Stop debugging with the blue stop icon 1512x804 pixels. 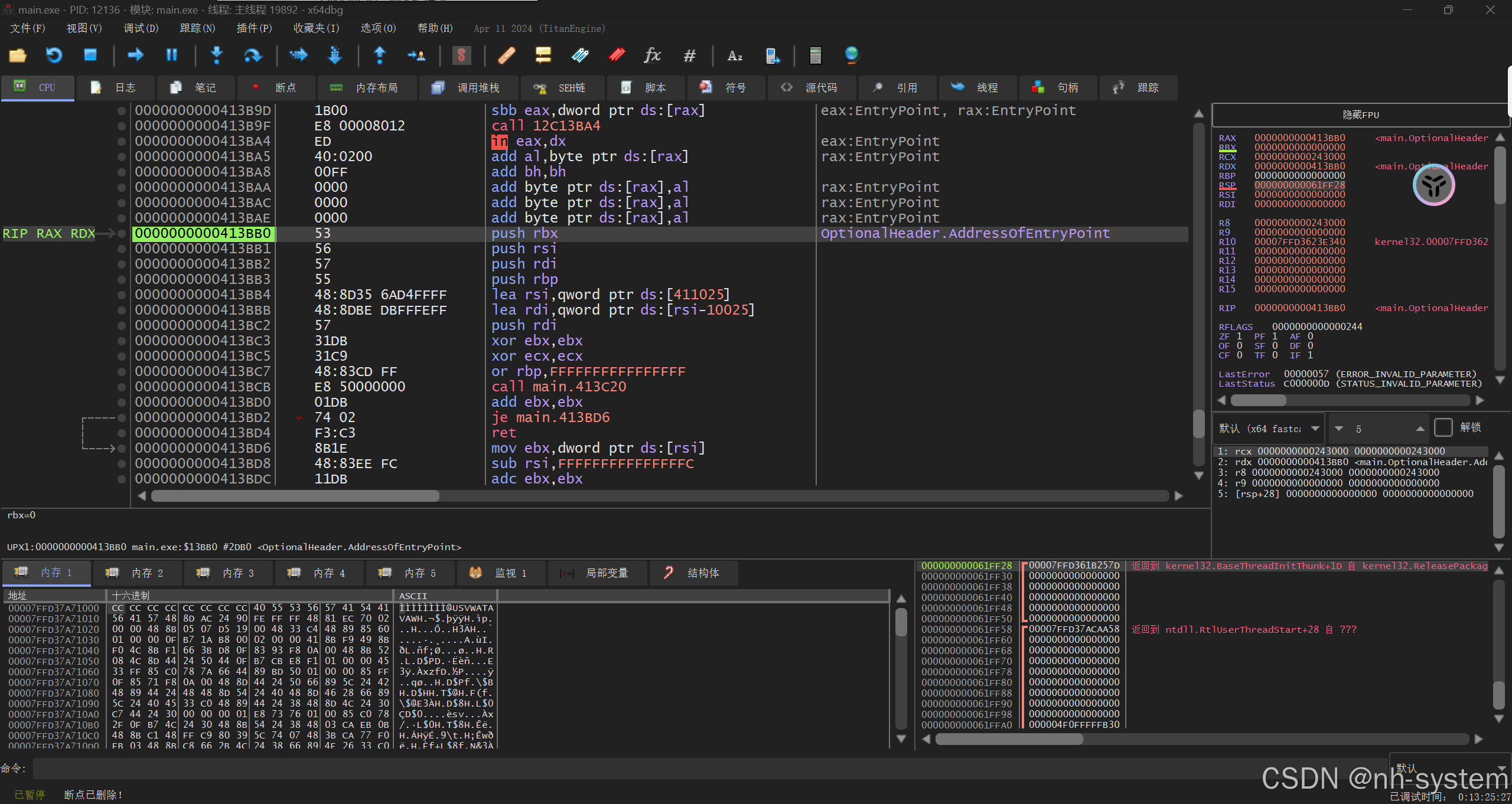click(x=90, y=55)
